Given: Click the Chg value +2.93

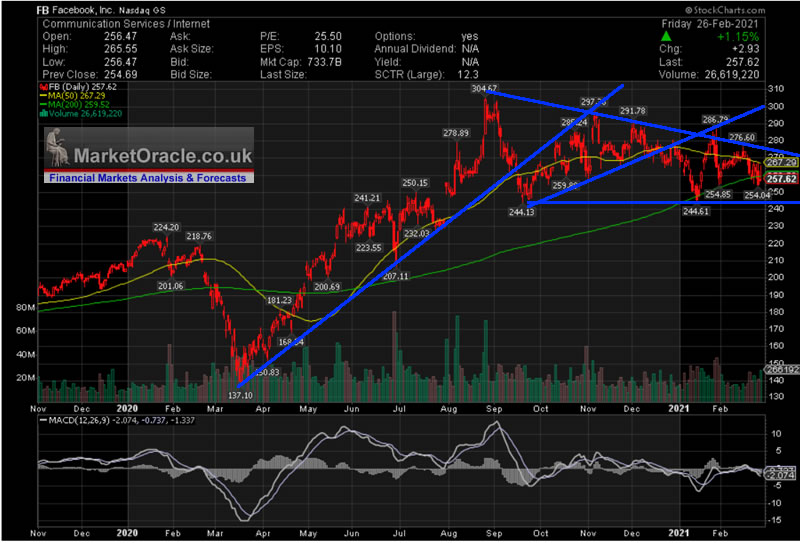Looking at the screenshot, I should coord(744,49).
